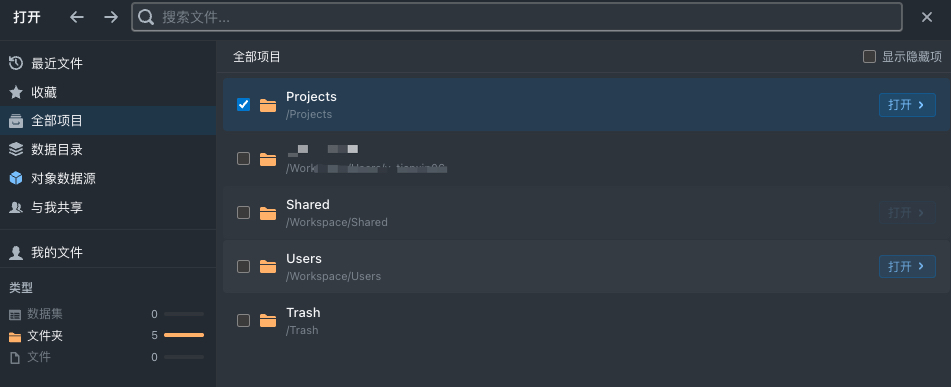Click the magnifier icon in search bar

[146, 18]
